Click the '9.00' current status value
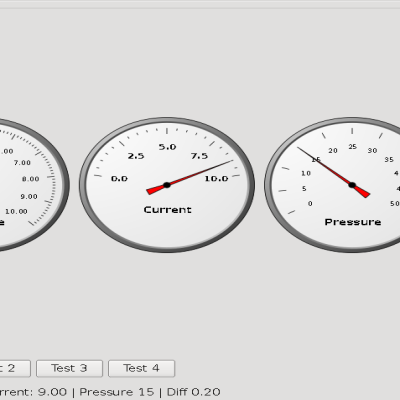 52,392
